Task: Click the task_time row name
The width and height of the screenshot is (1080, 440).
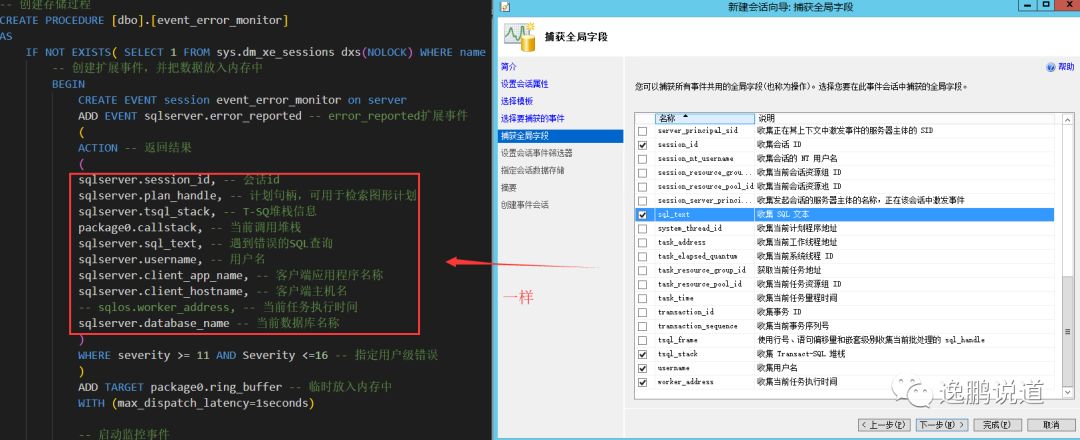Action: tap(675, 298)
